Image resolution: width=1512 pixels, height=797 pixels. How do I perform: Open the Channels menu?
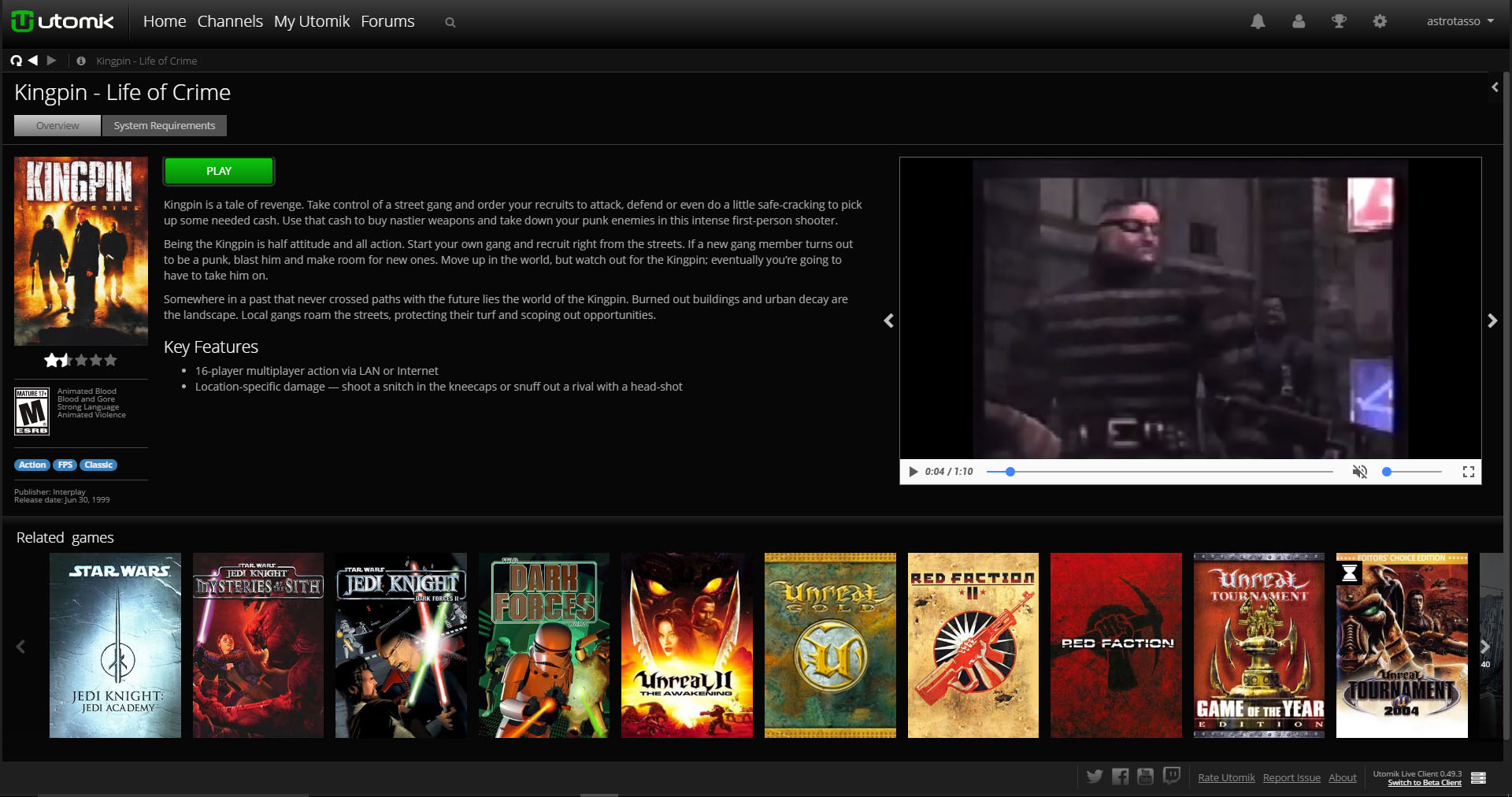coord(230,21)
